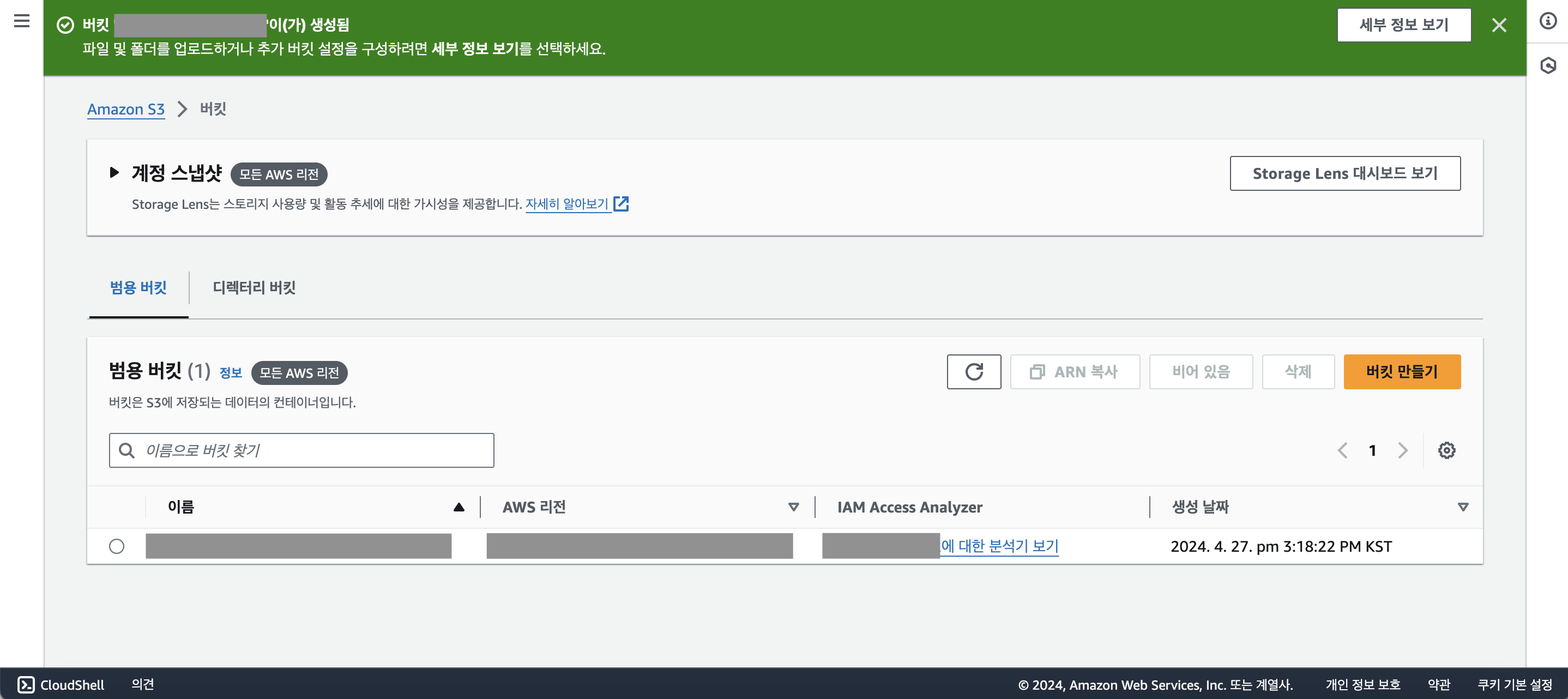Go to next page arrow

[1402, 450]
